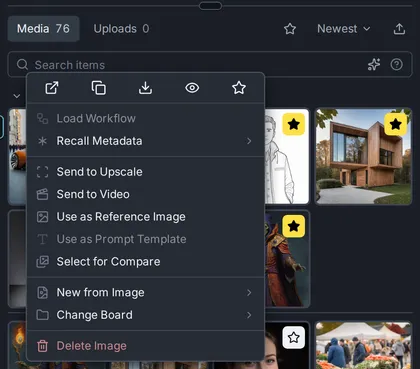Click the trash icon beside Delete Image
The height and width of the screenshot is (369, 420).
coord(42,346)
